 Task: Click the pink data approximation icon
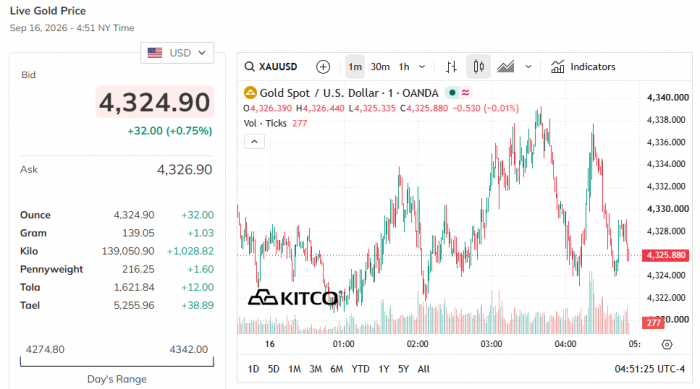click(465, 92)
